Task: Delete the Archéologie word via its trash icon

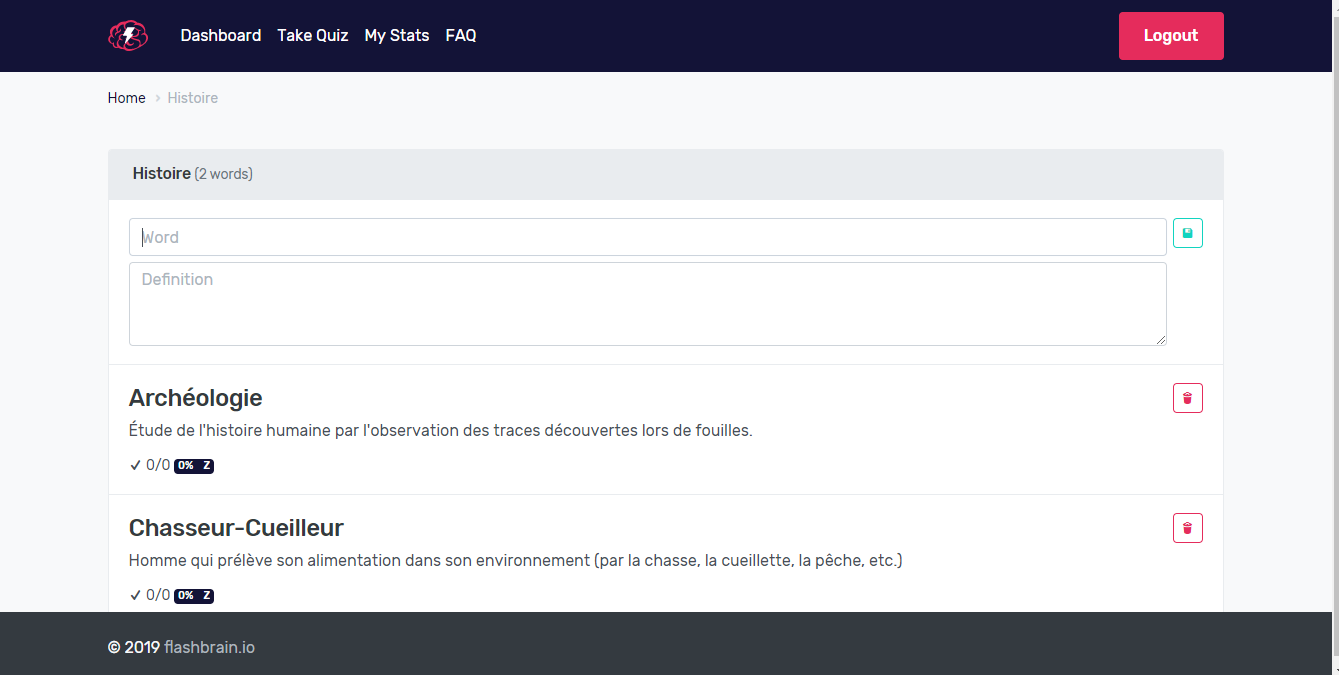Action: (1187, 398)
